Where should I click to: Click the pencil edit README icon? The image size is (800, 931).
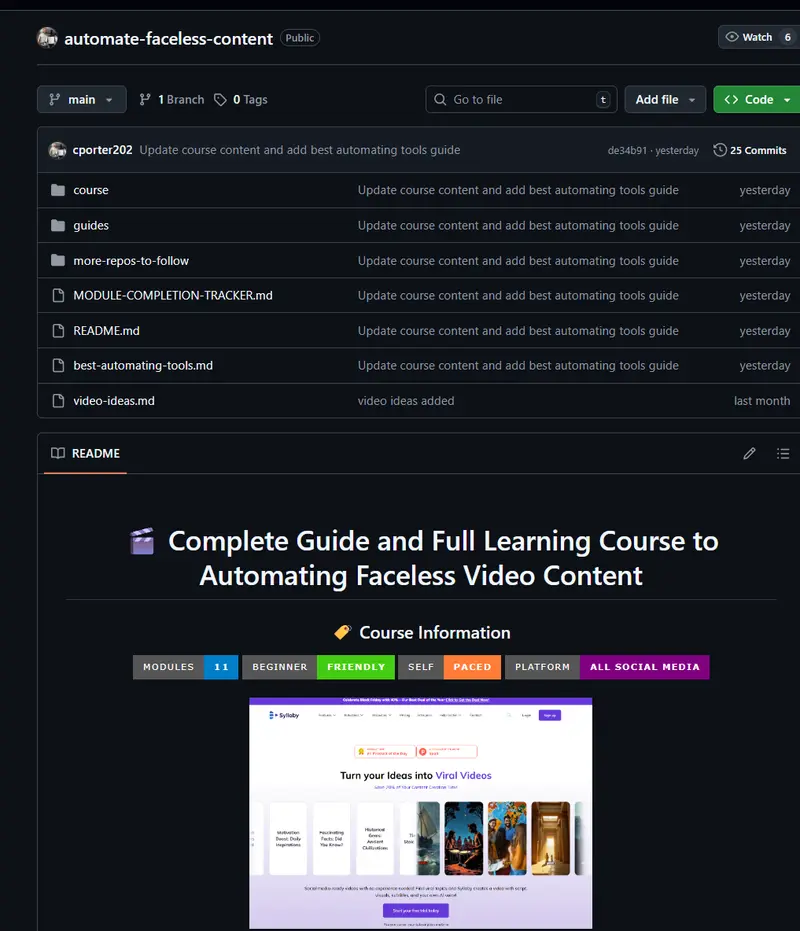tap(749, 454)
